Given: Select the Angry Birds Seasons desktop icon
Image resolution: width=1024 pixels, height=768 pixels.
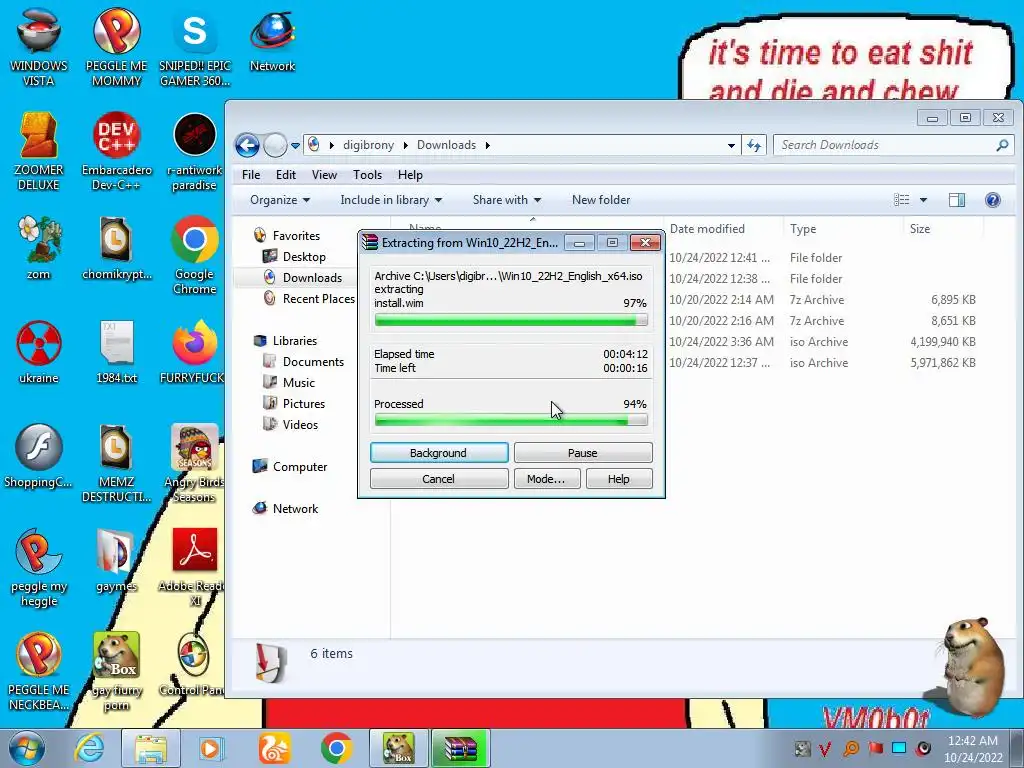Looking at the screenshot, I should 195,462.
